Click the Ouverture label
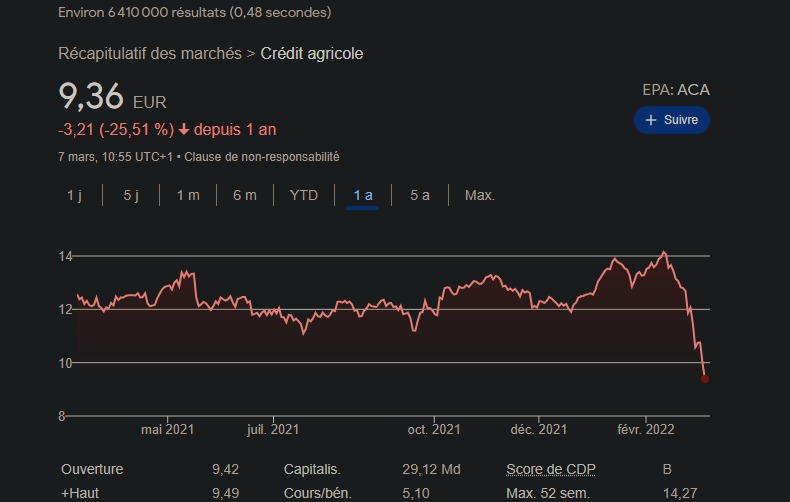The height and width of the screenshot is (502, 790). click(x=92, y=469)
